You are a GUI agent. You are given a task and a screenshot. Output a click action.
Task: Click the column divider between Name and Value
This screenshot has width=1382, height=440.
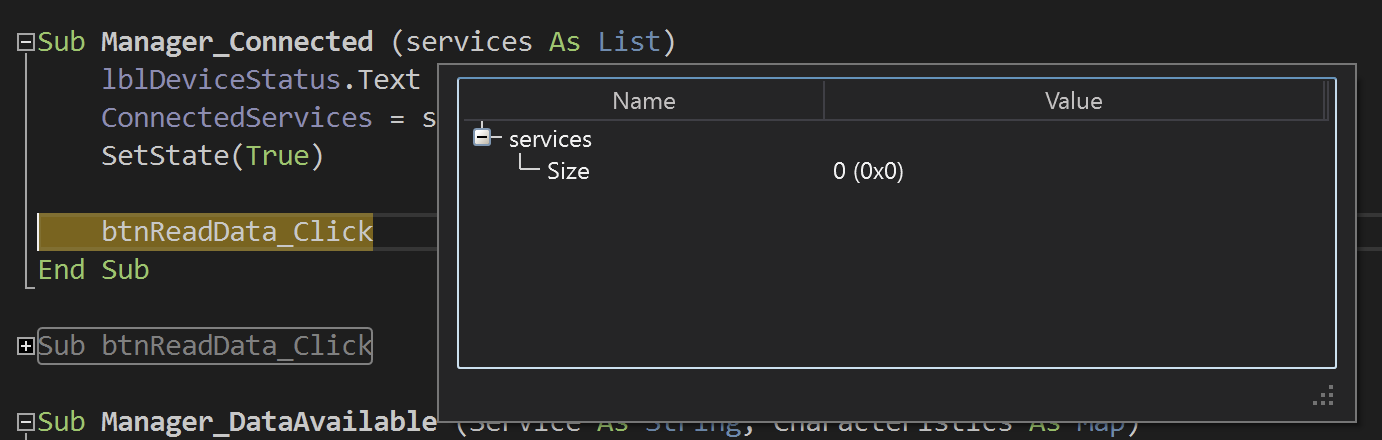(824, 101)
